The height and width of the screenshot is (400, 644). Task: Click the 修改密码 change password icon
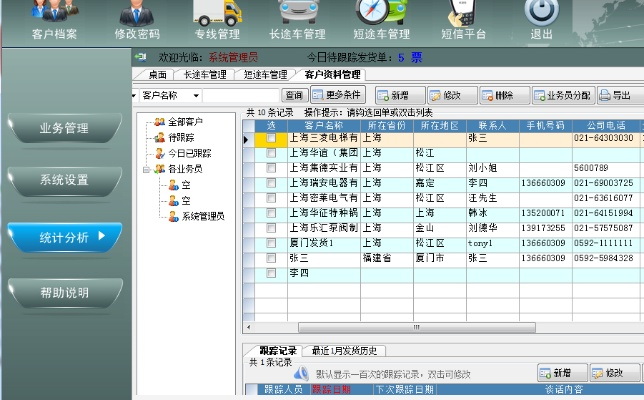137,20
